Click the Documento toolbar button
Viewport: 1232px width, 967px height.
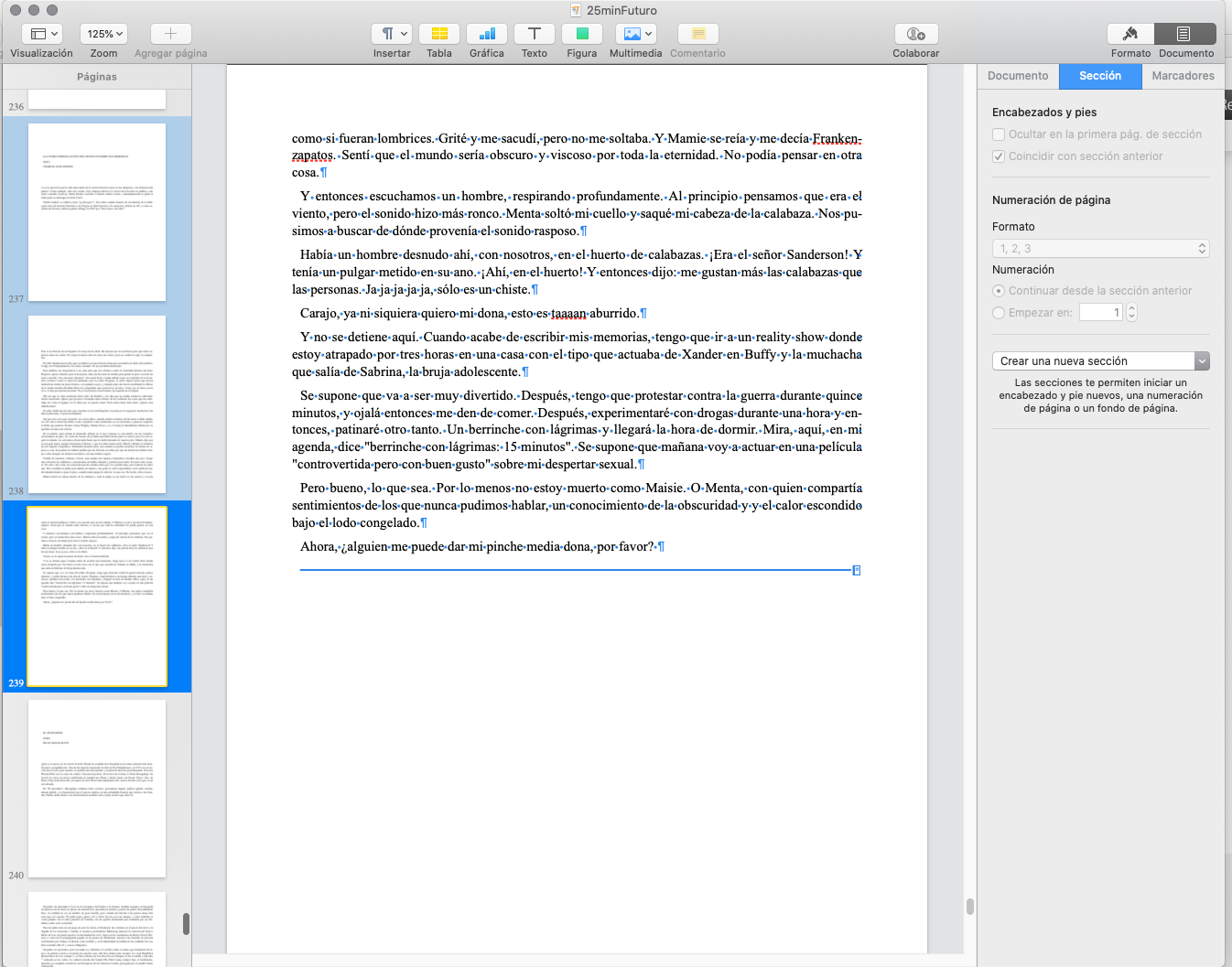click(x=1184, y=34)
